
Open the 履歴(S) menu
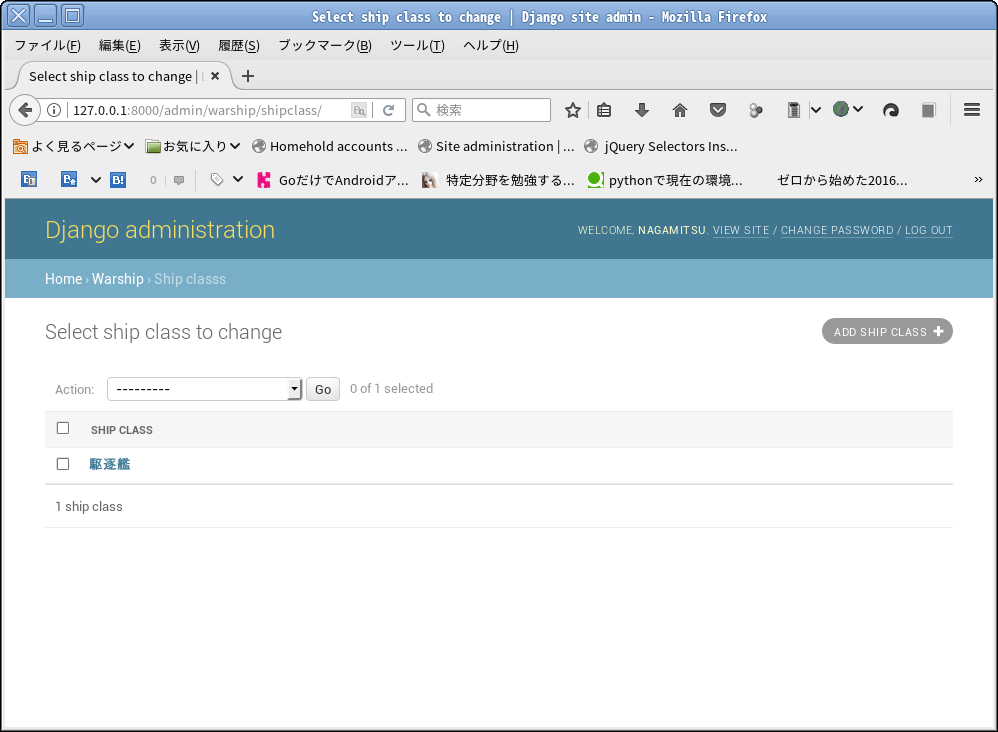[x=239, y=45]
